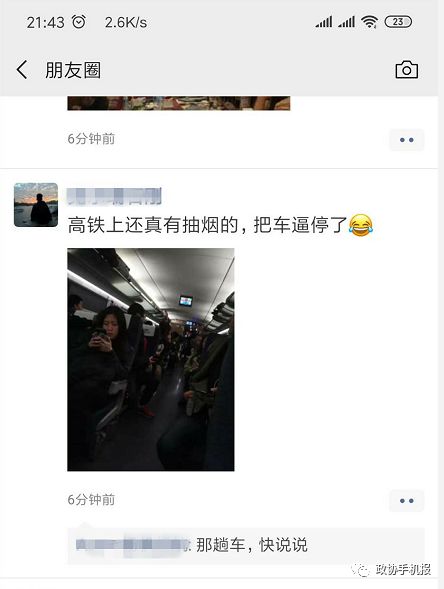Tap the blurred commenter name in comment
Image resolution: width=444 pixels, height=589 pixels.
(x=132, y=545)
